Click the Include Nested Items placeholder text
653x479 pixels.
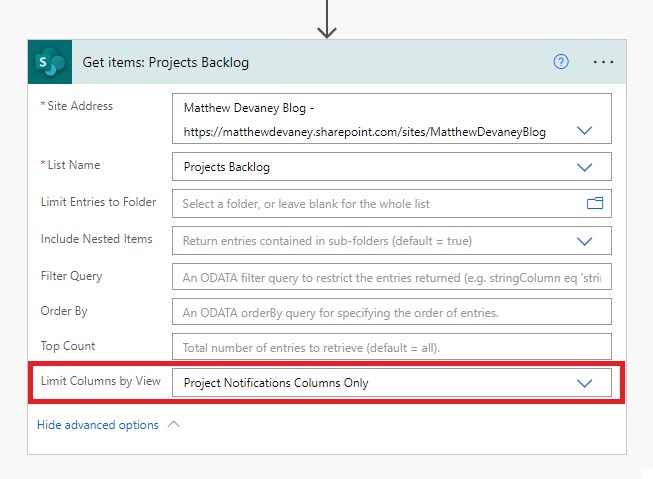click(x=327, y=241)
